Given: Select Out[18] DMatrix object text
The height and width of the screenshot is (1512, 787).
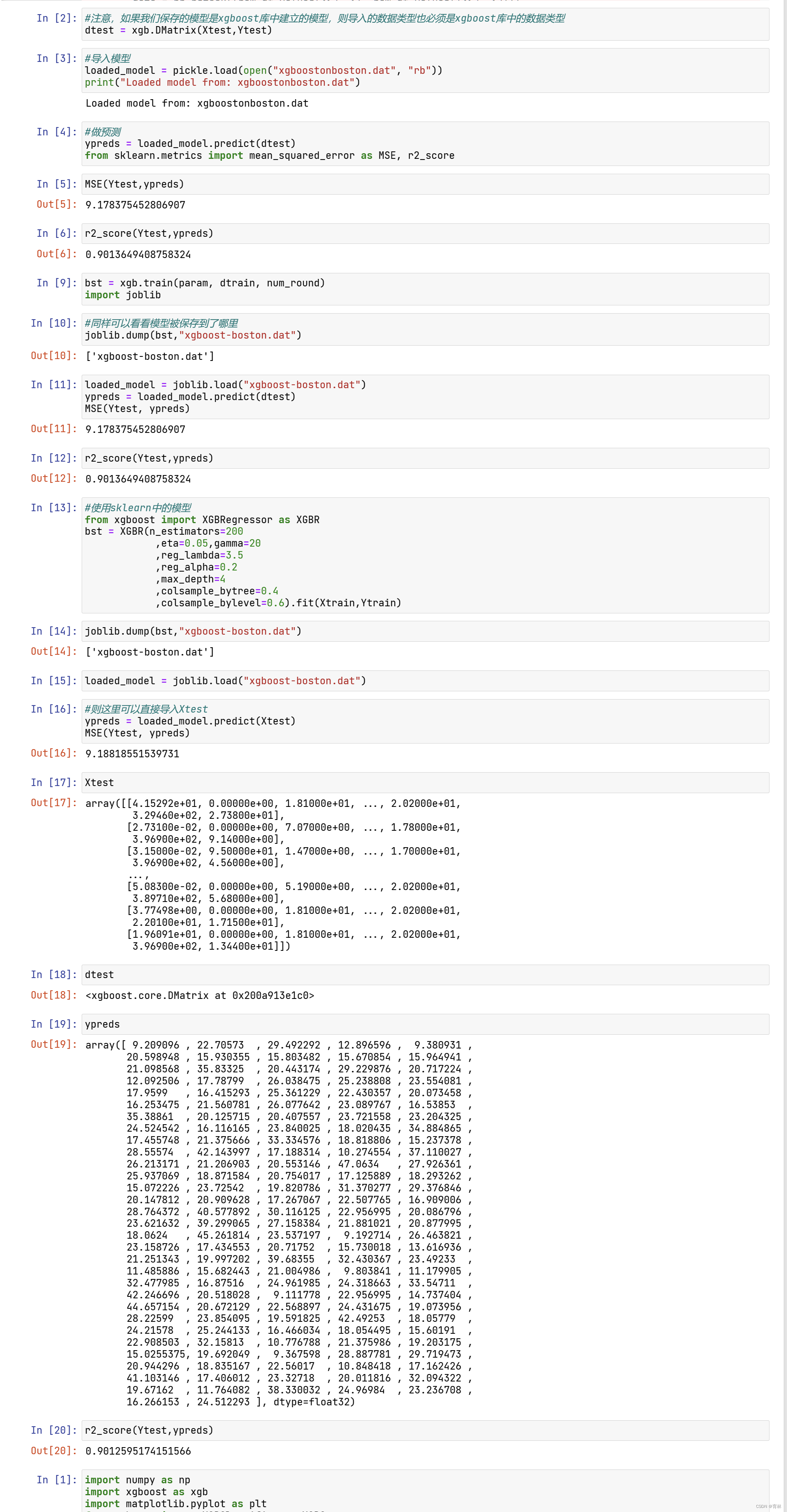Looking at the screenshot, I should pyautogui.click(x=200, y=996).
